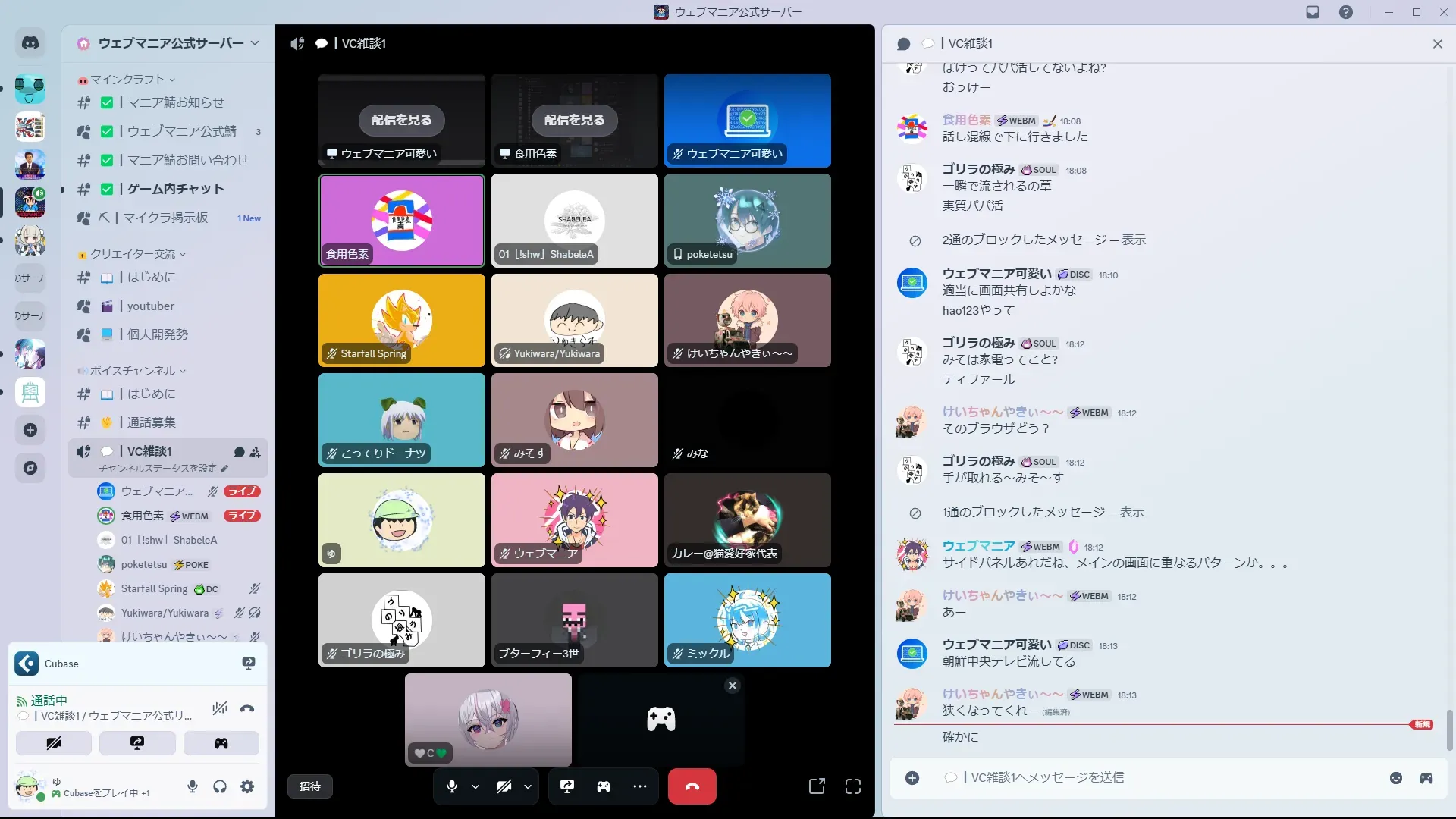
Task: Select the youtuber channel
Action: (150, 306)
